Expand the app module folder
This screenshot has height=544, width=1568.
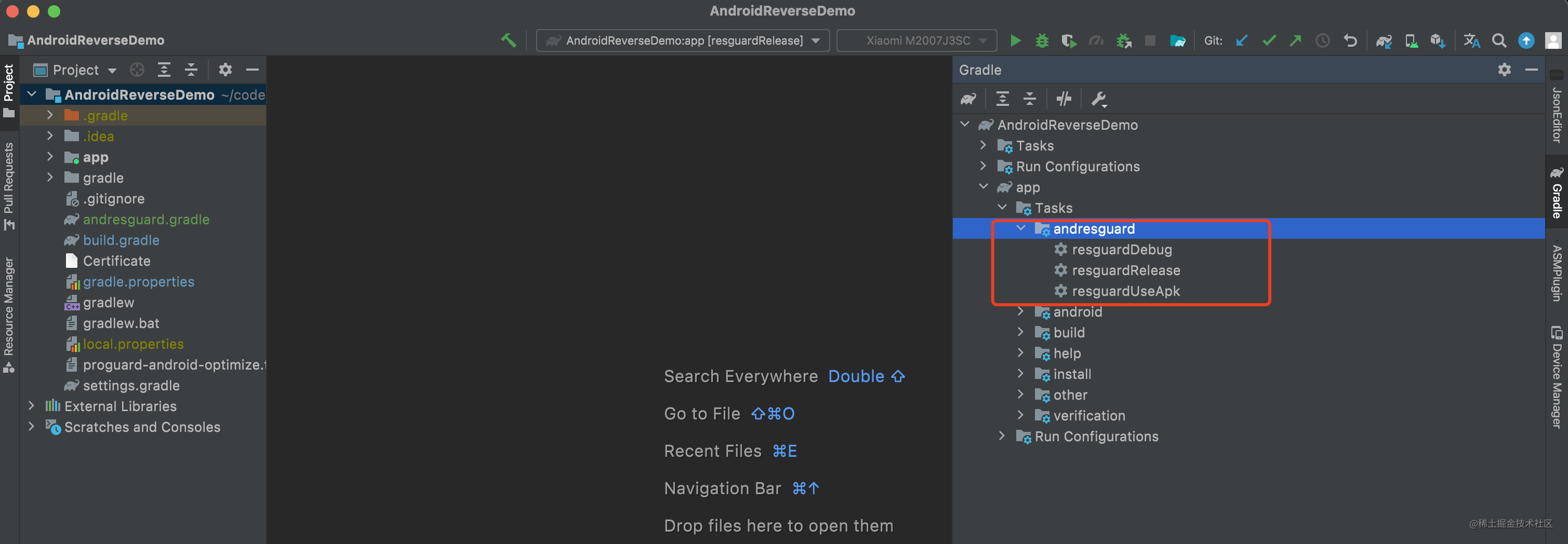(x=50, y=157)
